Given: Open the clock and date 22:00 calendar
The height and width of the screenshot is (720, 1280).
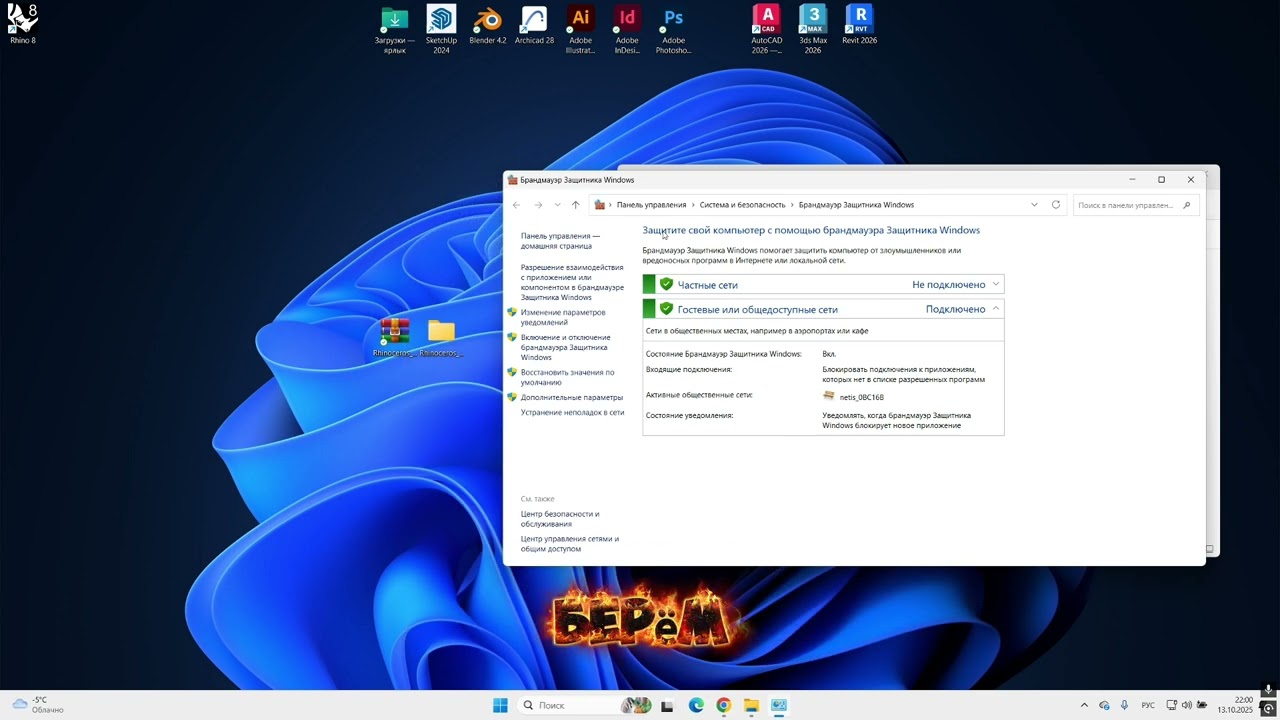Looking at the screenshot, I should pos(1236,705).
